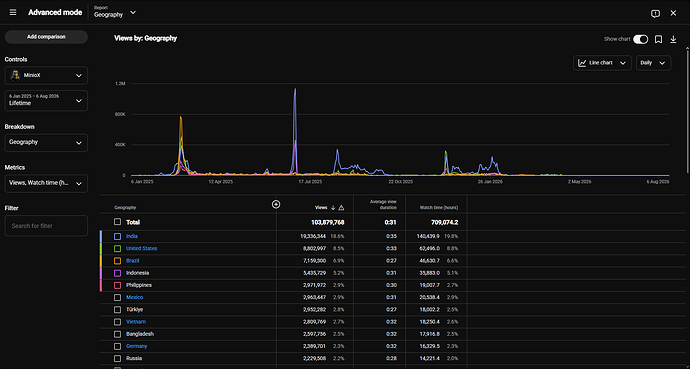This screenshot has width=690, height=369.
Task: Open the Lifetime date range dropdown
Action: [46, 100]
